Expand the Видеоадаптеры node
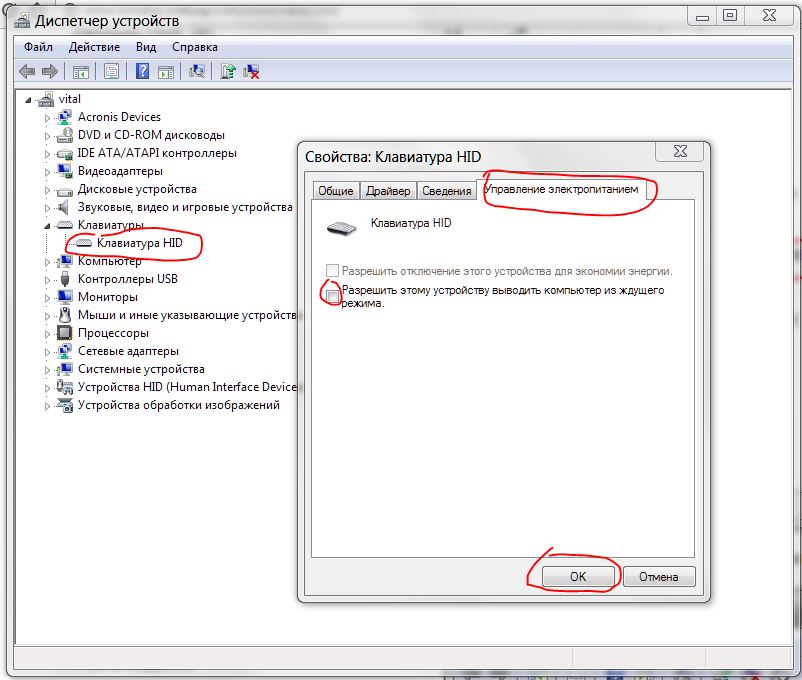This screenshot has height=680, width=802. (47, 172)
